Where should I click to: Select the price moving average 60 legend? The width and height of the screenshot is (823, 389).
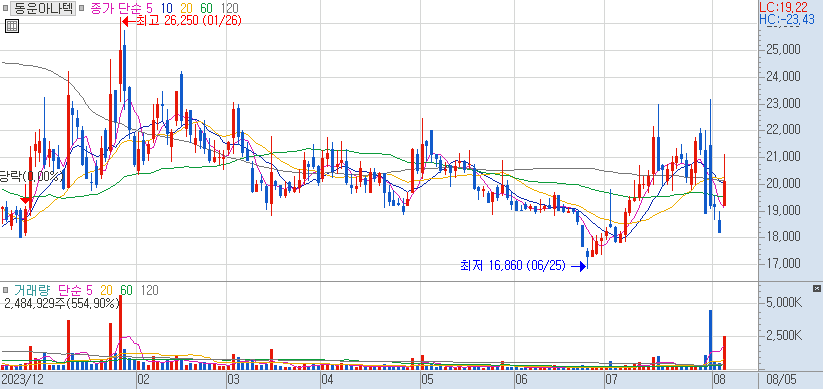click(x=207, y=8)
